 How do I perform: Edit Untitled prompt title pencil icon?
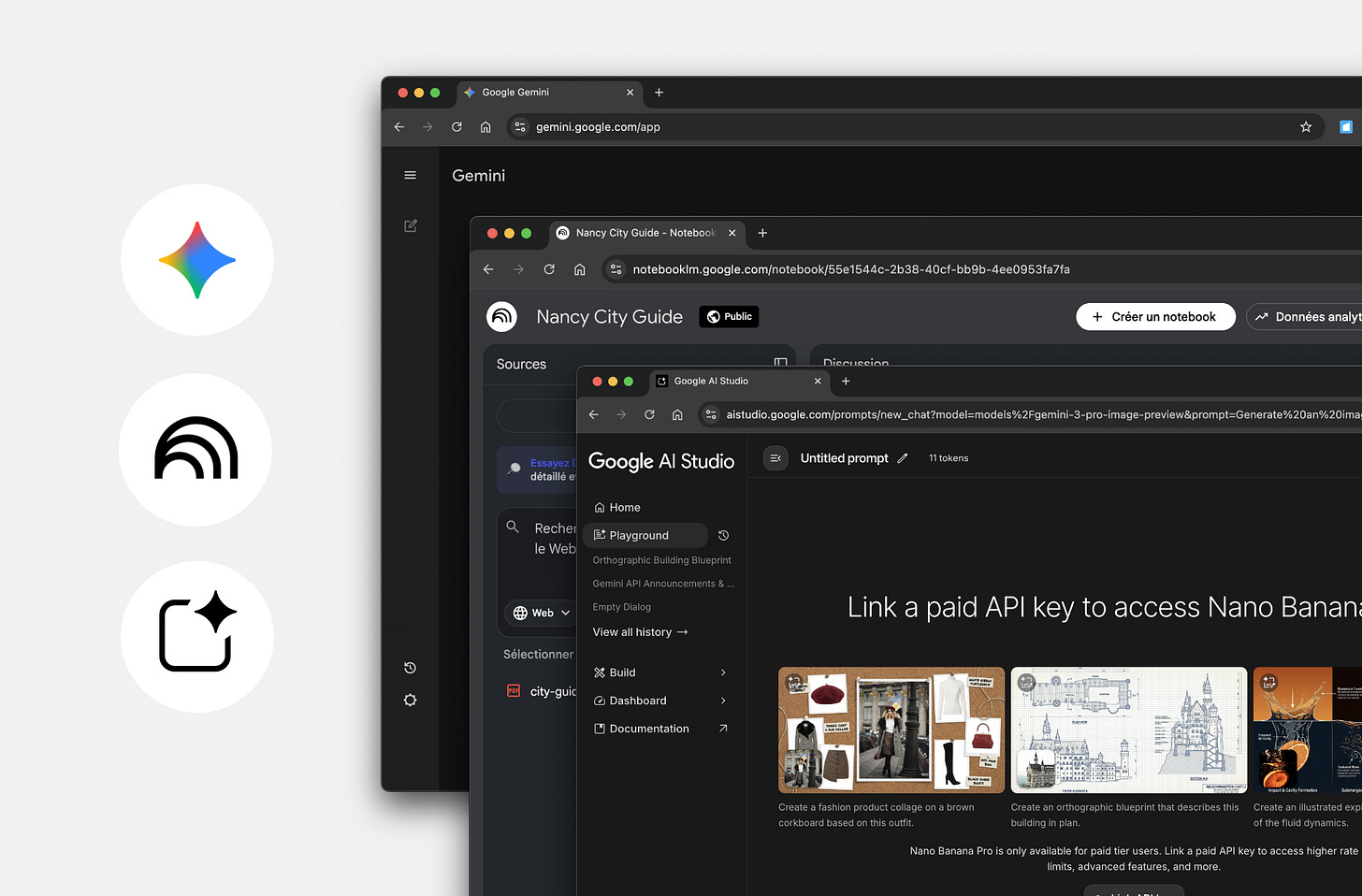point(903,458)
